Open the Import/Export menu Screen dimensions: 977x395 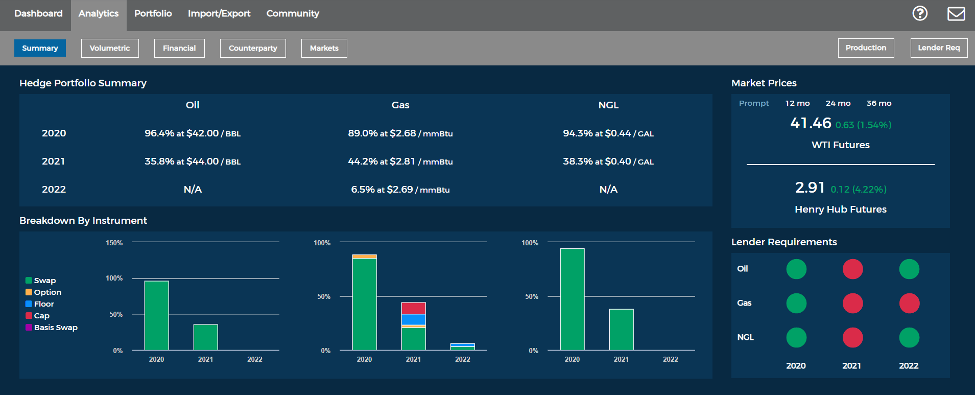point(219,13)
